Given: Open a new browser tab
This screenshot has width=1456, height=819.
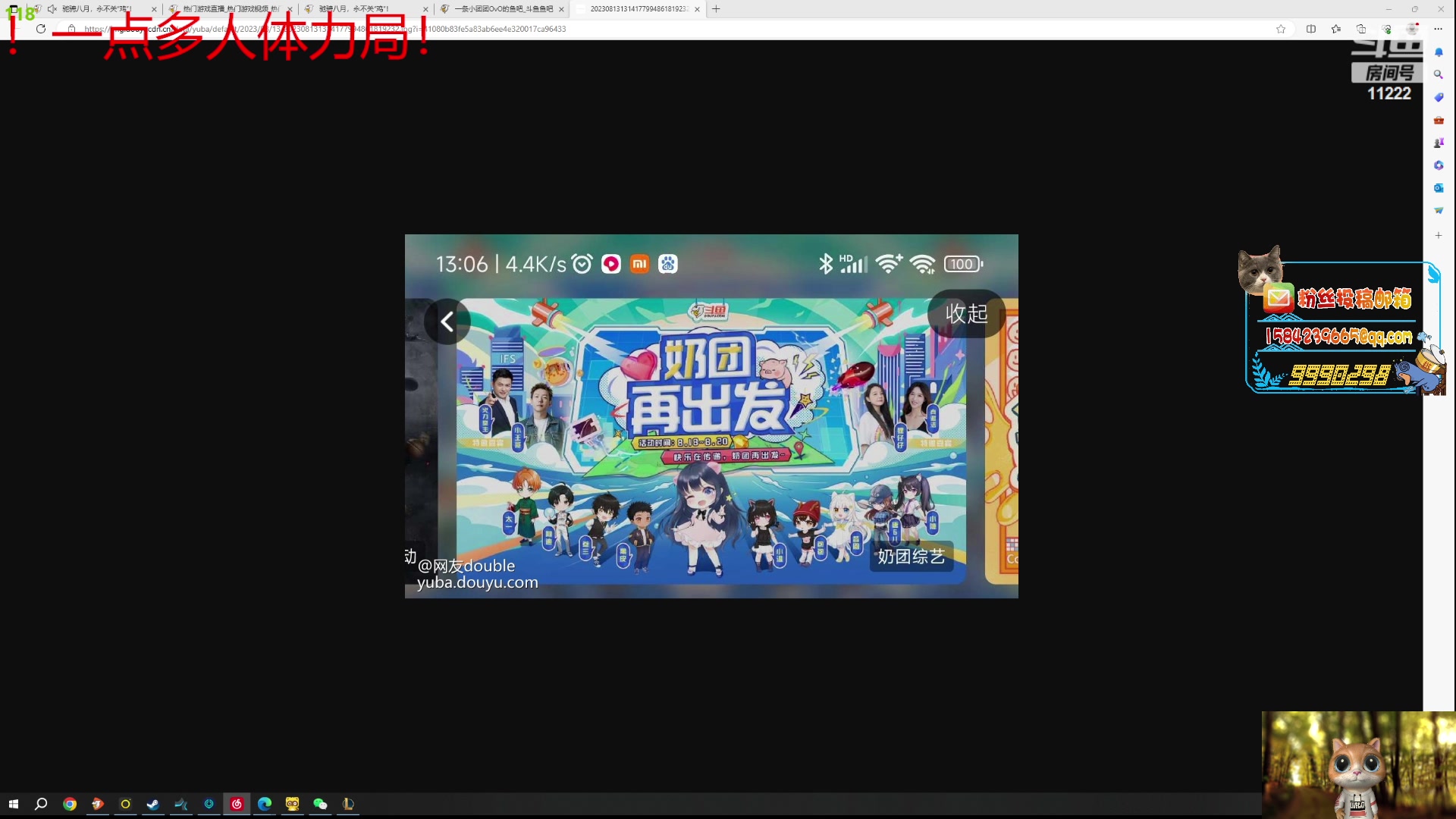Looking at the screenshot, I should pos(716,9).
